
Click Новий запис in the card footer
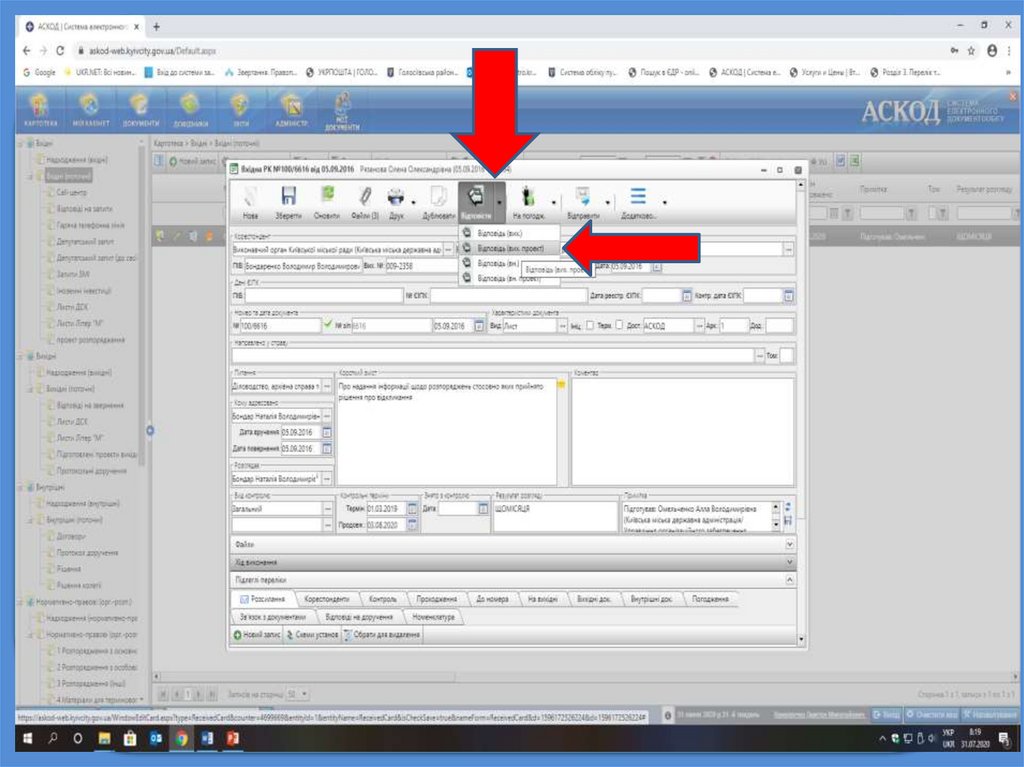[x=257, y=634]
